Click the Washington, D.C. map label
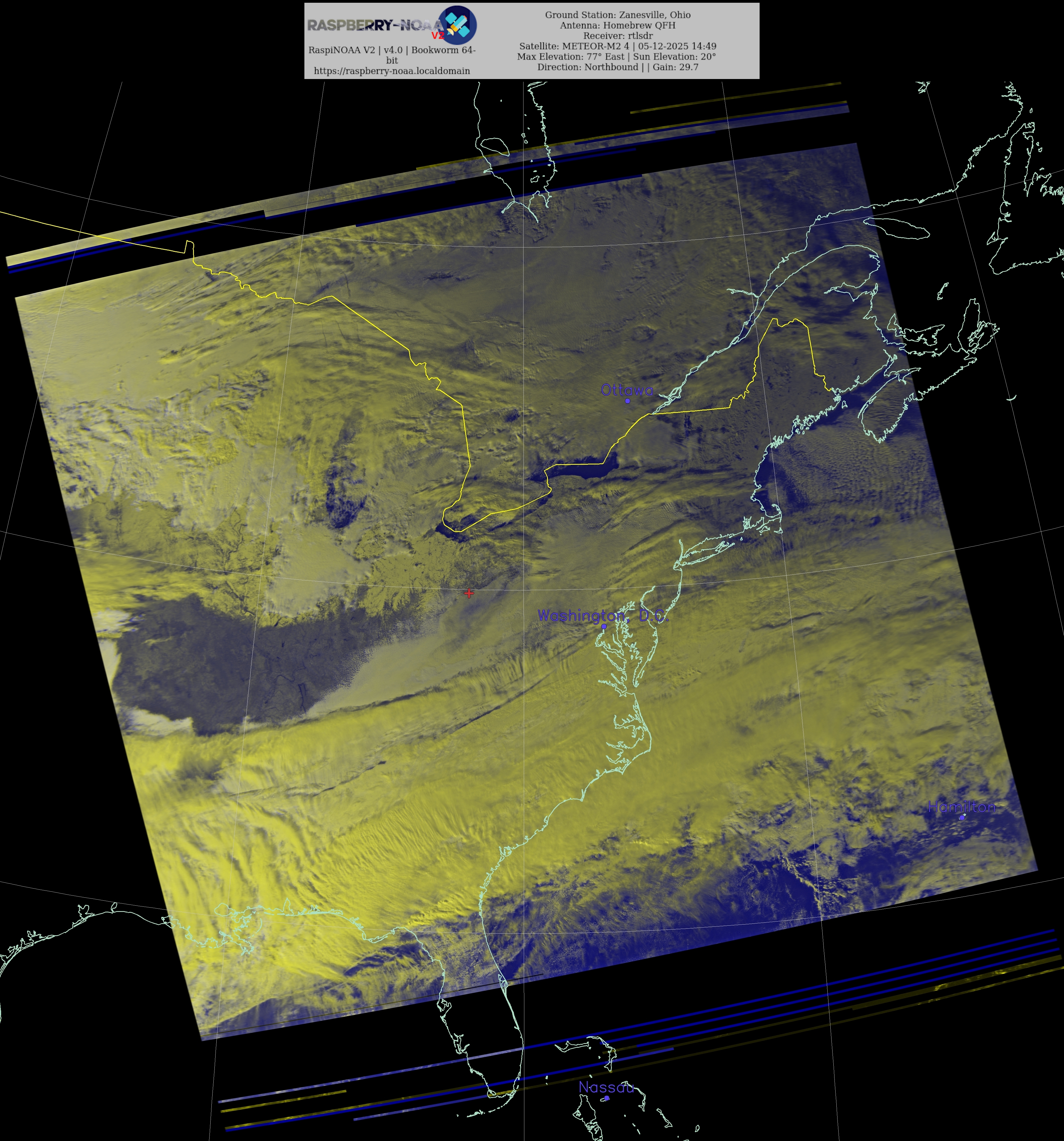The width and height of the screenshot is (1064, 1141). tap(603, 615)
